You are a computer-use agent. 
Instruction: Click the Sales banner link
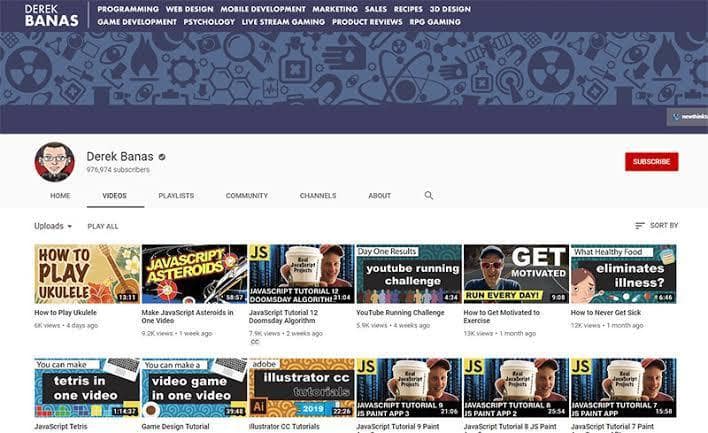(376, 9)
